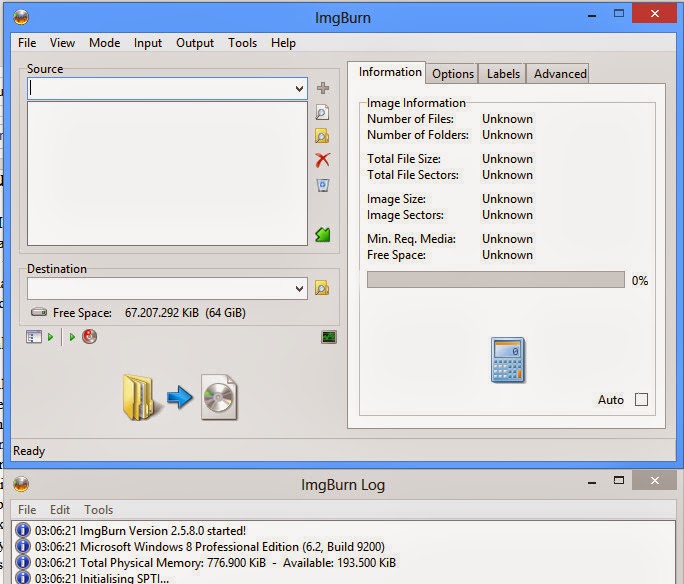Click the 0% image size progress bar

click(x=496, y=280)
